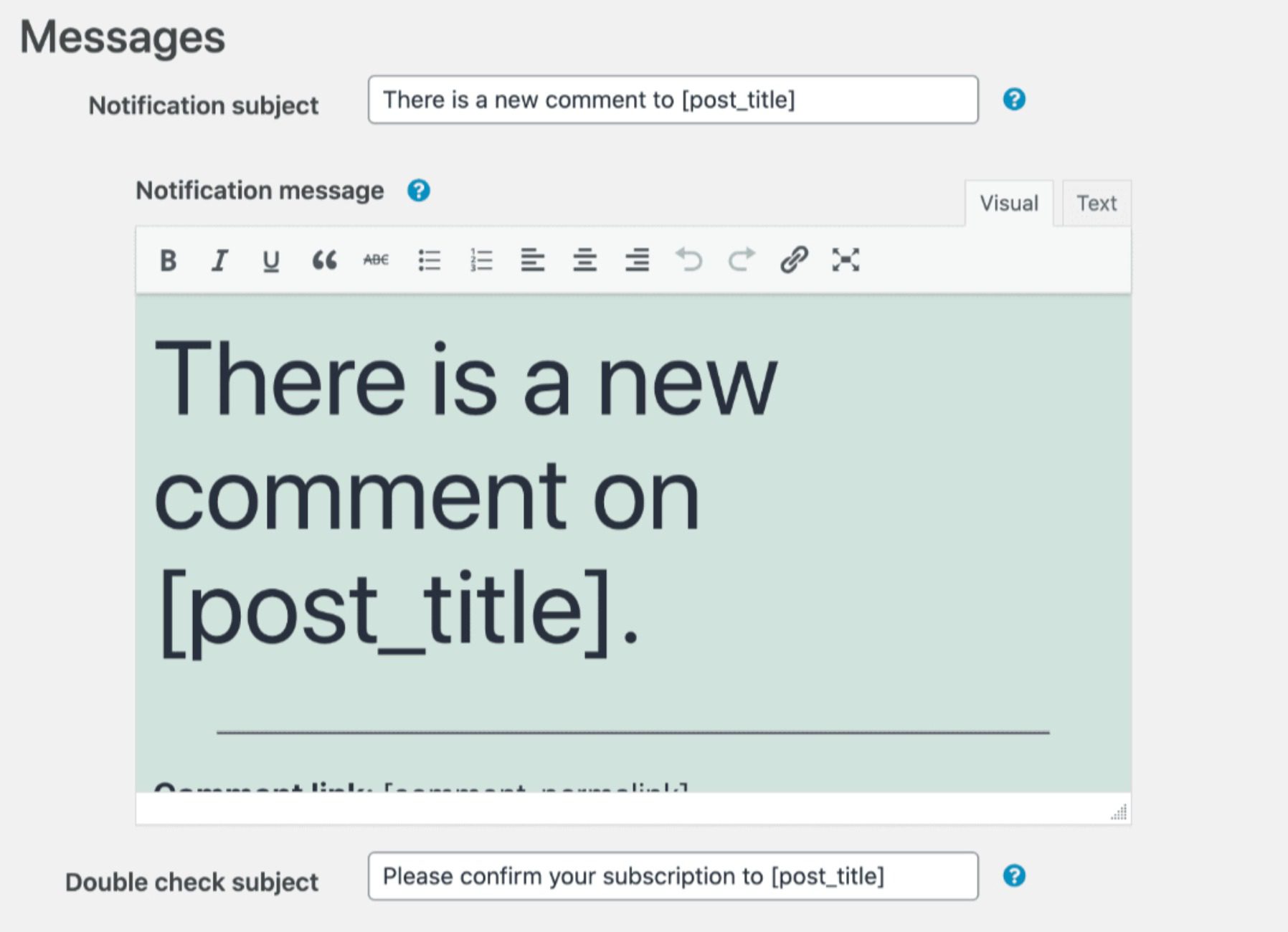
Task: Enter fullscreen editing mode
Action: (846, 260)
